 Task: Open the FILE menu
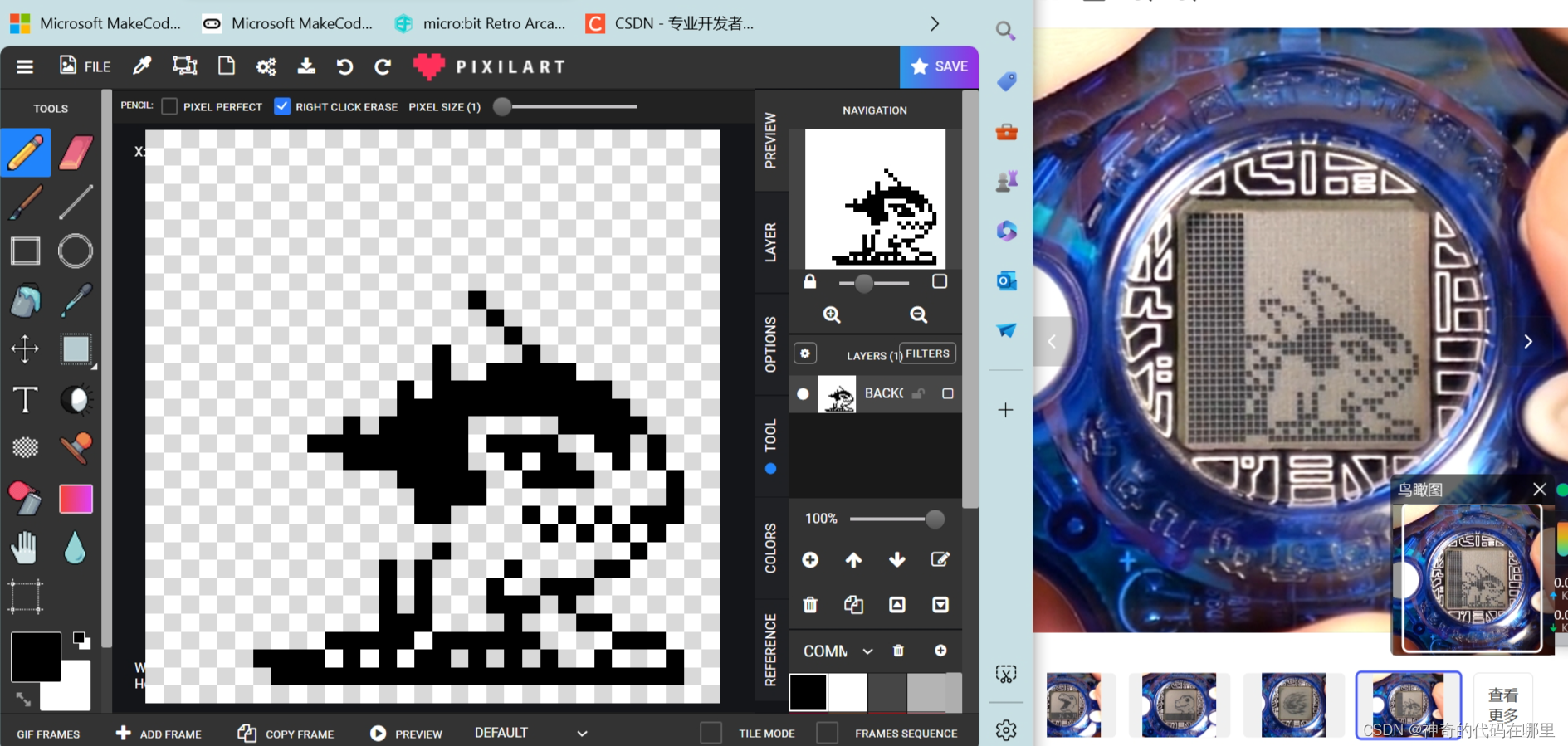point(85,66)
